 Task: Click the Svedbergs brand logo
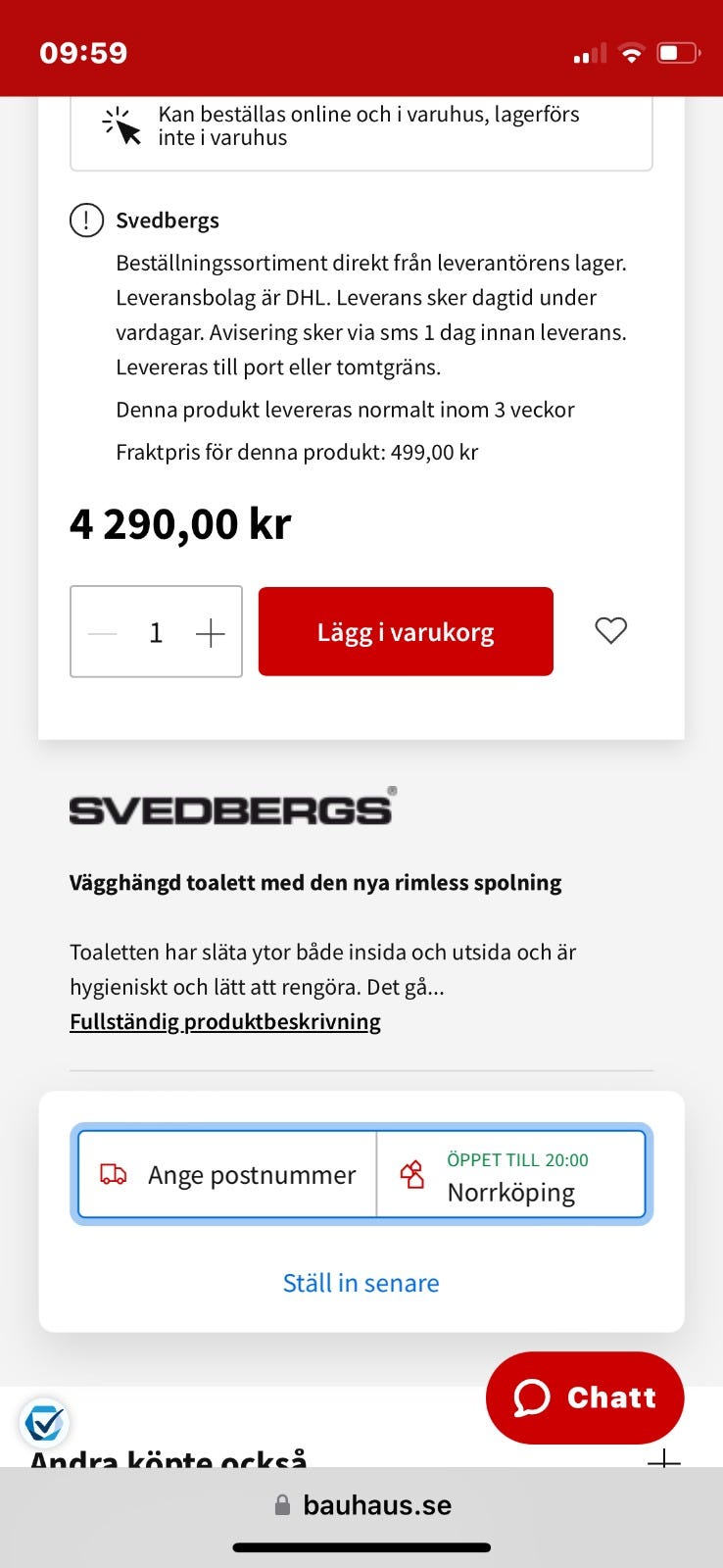click(232, 807)
